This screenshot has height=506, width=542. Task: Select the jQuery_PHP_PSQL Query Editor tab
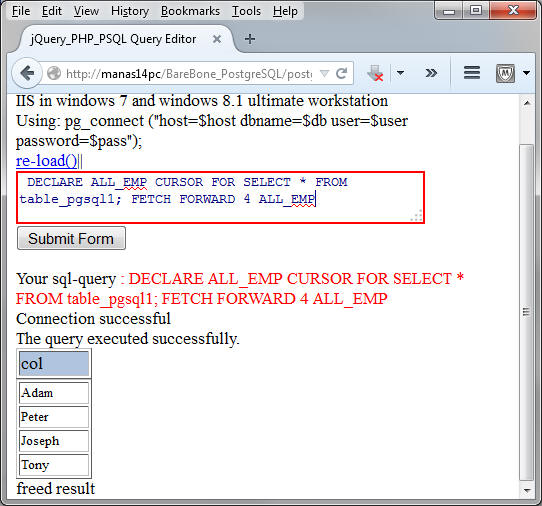coord(113,39)
